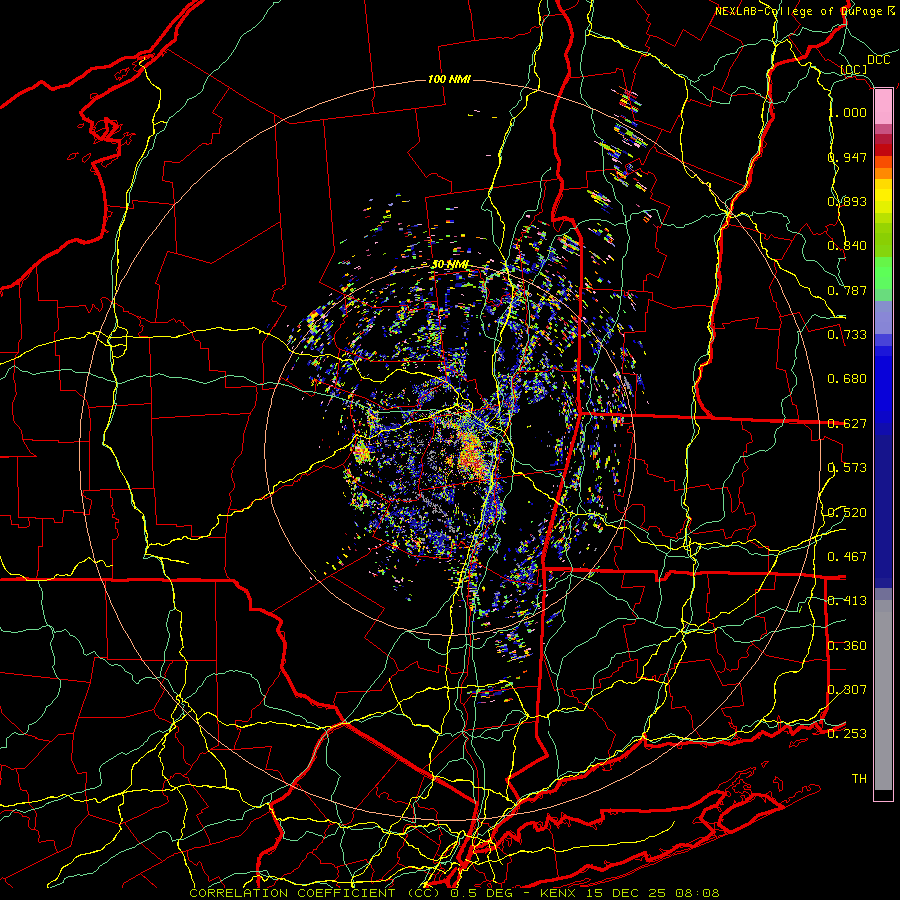Pick the lavender band of the color bar
This screenshot has width=900, height=900.
coord(883,317)
